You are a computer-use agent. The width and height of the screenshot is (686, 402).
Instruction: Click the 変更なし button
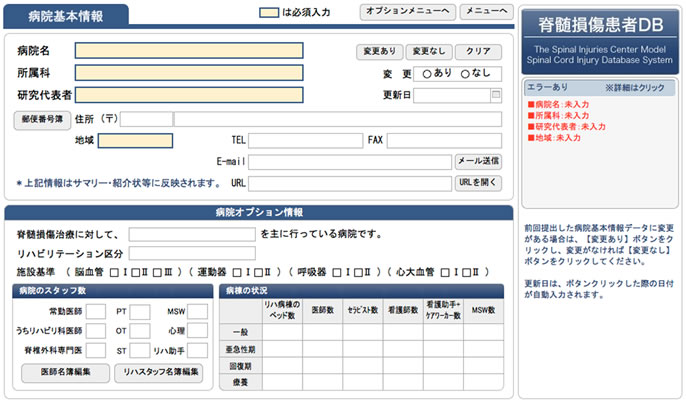click(x=429, y=51)
